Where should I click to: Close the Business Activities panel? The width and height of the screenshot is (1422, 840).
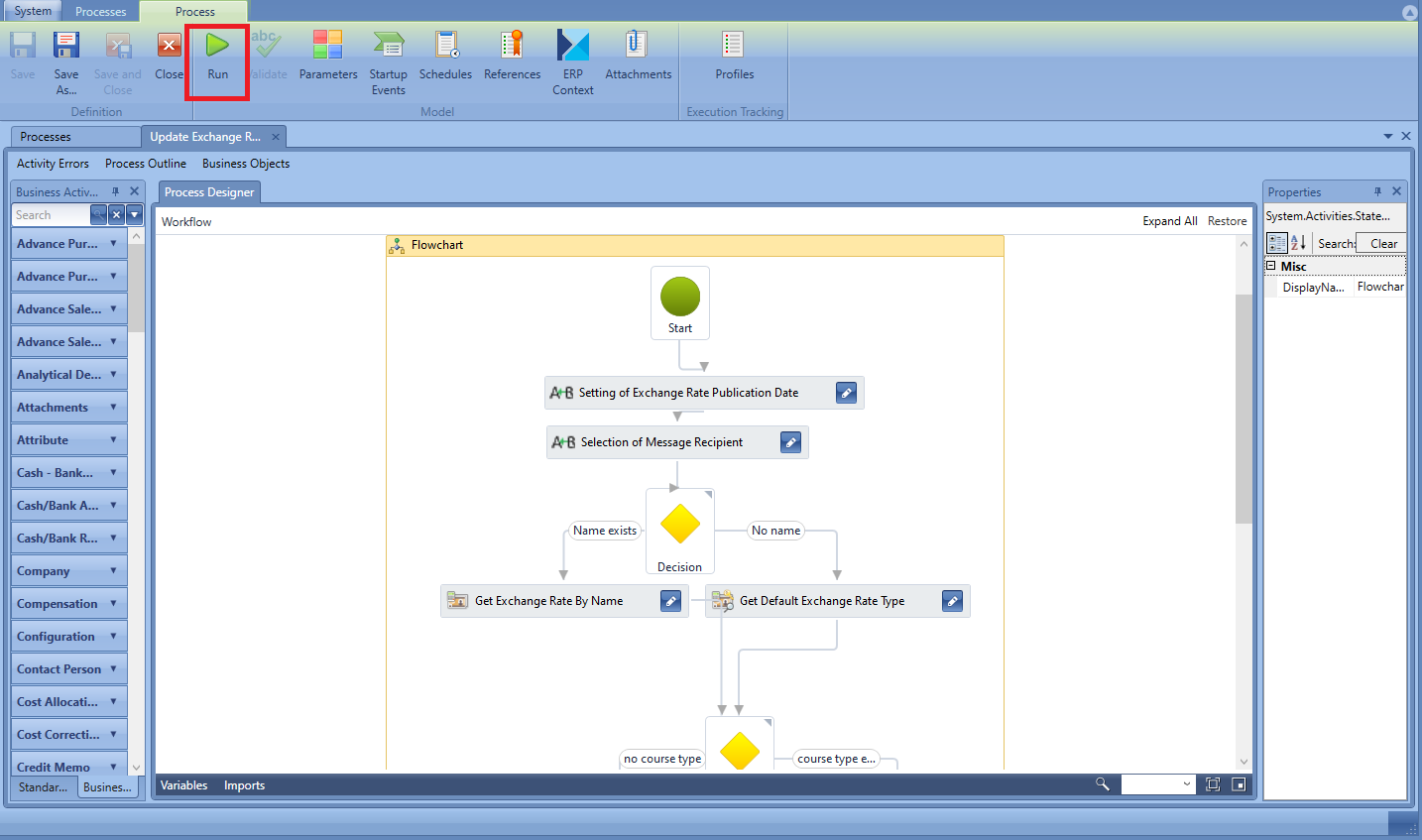[x=135, y=191]
